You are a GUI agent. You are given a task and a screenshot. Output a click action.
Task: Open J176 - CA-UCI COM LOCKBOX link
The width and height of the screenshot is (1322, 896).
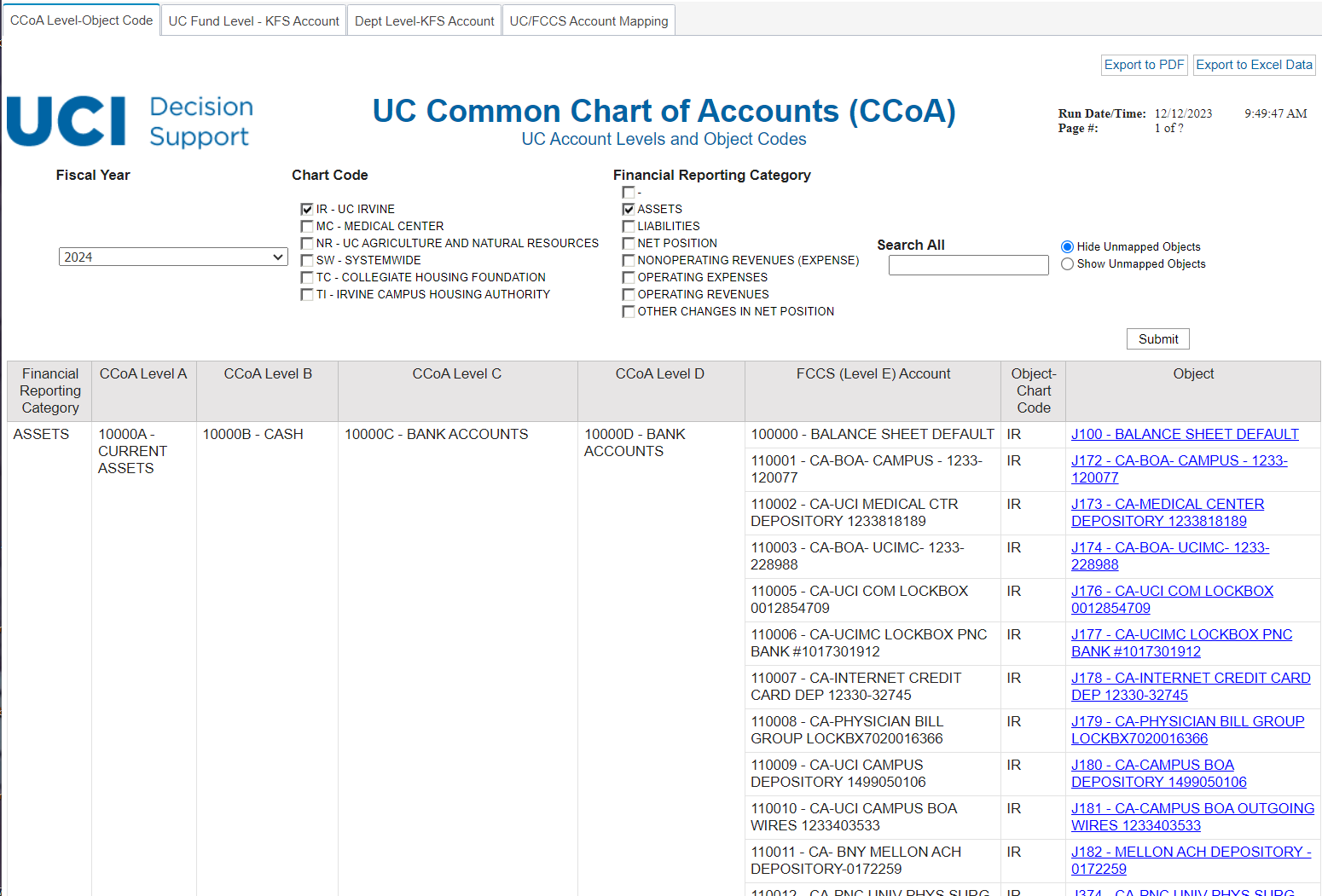1172,592
